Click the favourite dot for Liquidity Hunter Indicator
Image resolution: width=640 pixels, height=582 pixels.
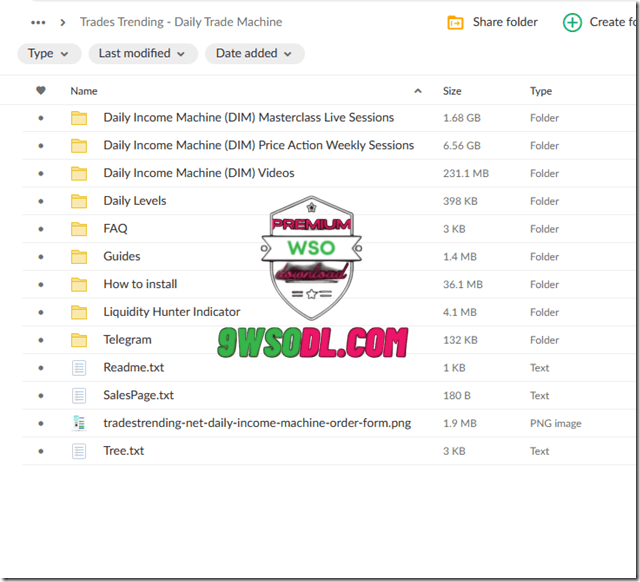coord(41,312)
